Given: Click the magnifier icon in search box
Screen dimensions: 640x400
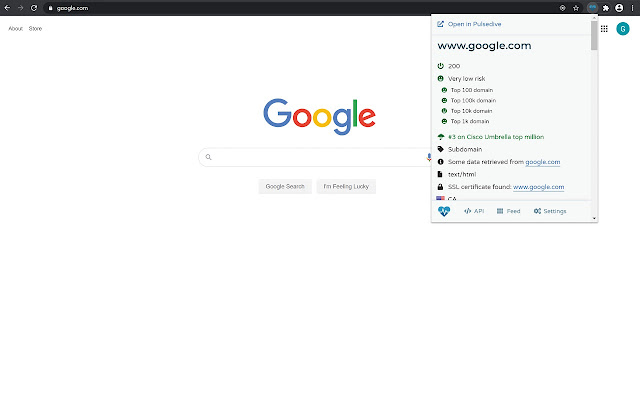Looking at the screenshot, I should (209, 157).
